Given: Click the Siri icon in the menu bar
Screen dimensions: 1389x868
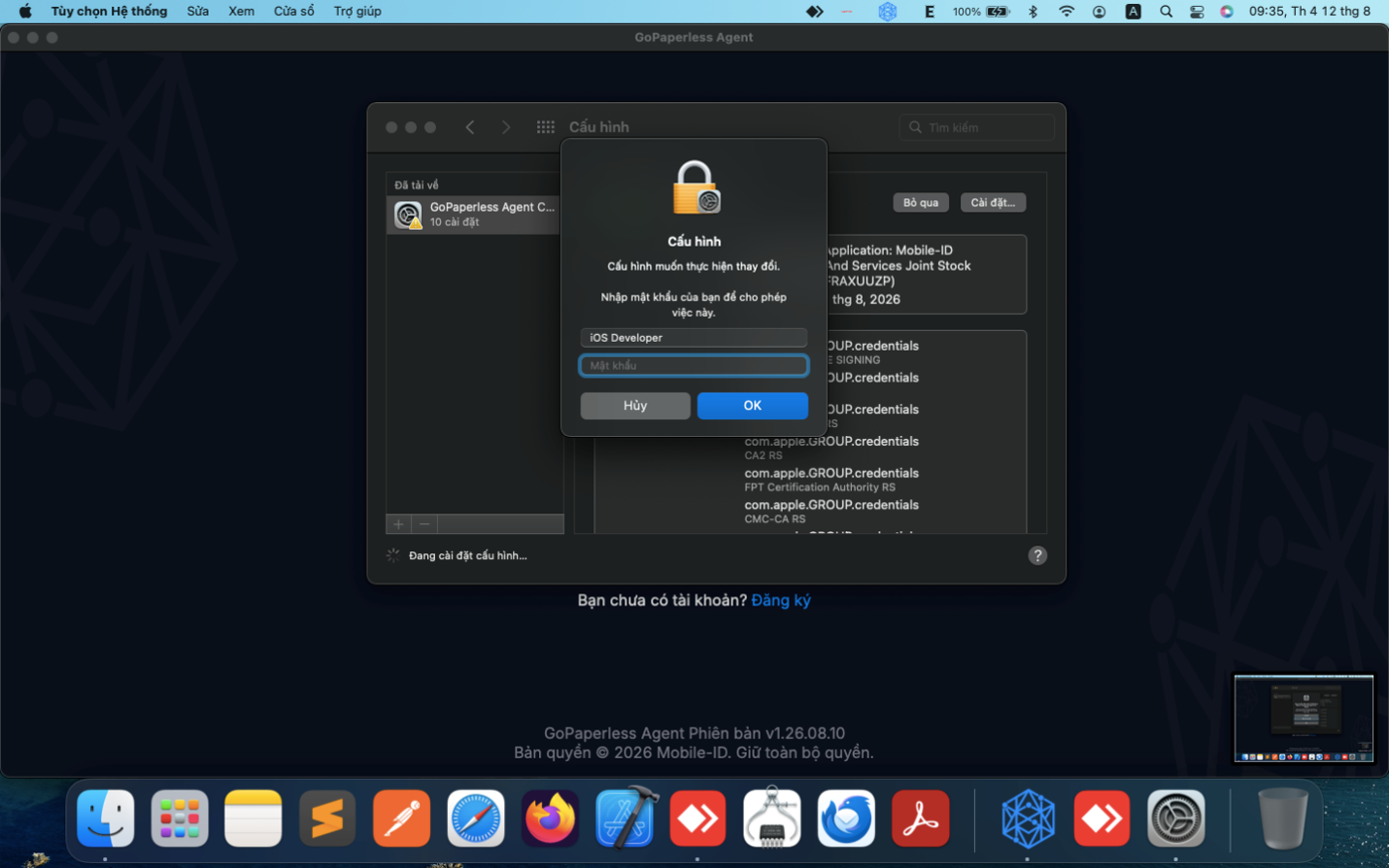Looking at the screenshot, I should tap(1227, 12).
